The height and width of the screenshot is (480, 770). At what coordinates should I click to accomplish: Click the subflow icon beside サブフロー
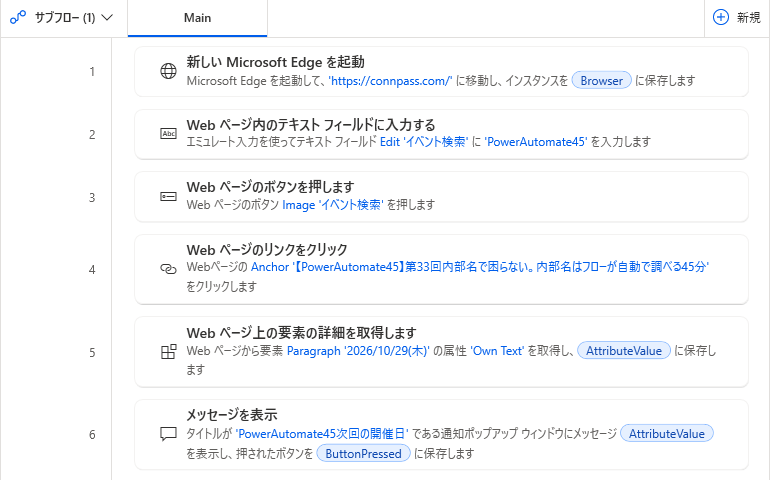(18, 18)
